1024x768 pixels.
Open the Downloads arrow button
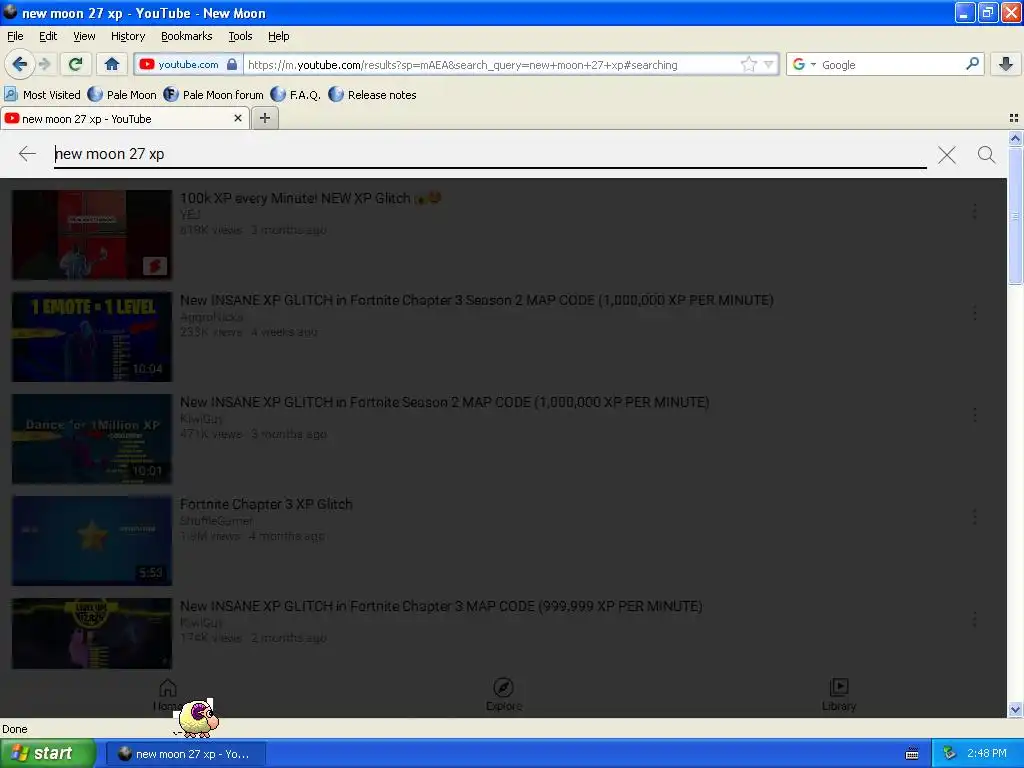click(x=1006, y=64)
